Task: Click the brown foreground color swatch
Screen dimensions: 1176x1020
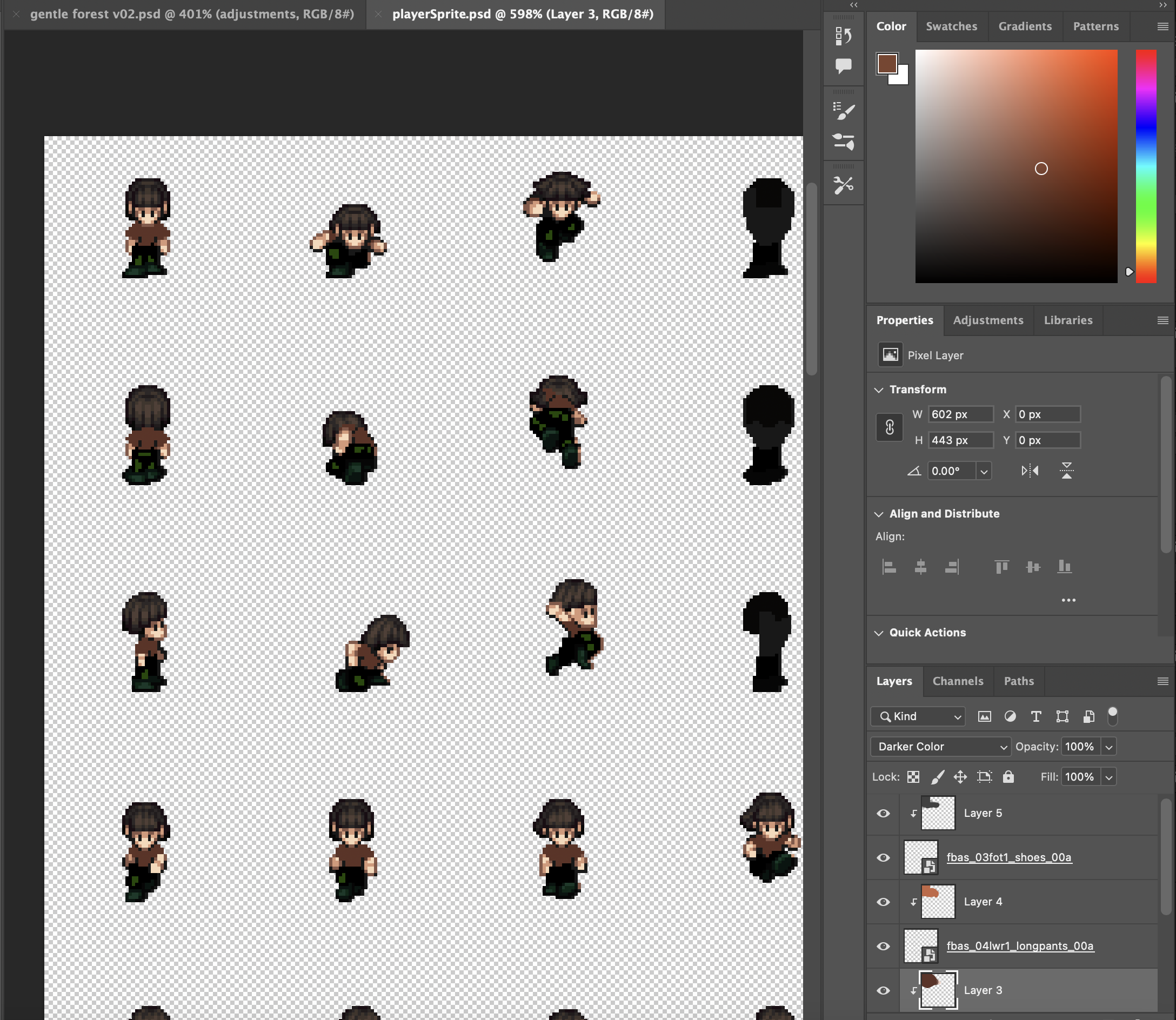Action: (x=886, y=63)
